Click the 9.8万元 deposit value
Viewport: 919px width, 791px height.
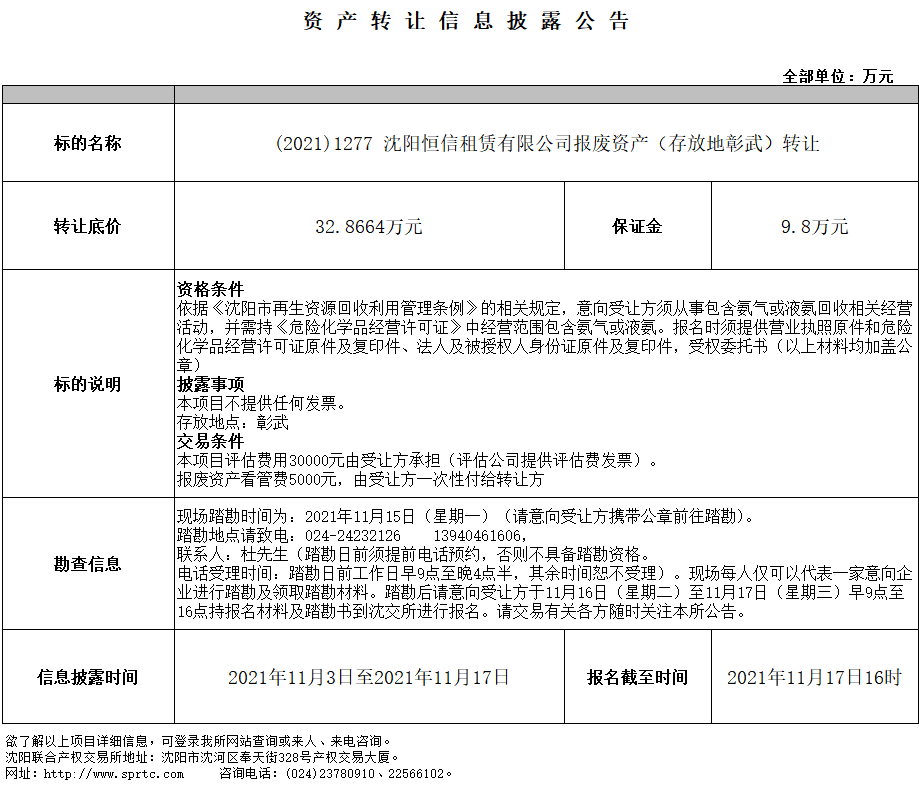click(814, 227)
